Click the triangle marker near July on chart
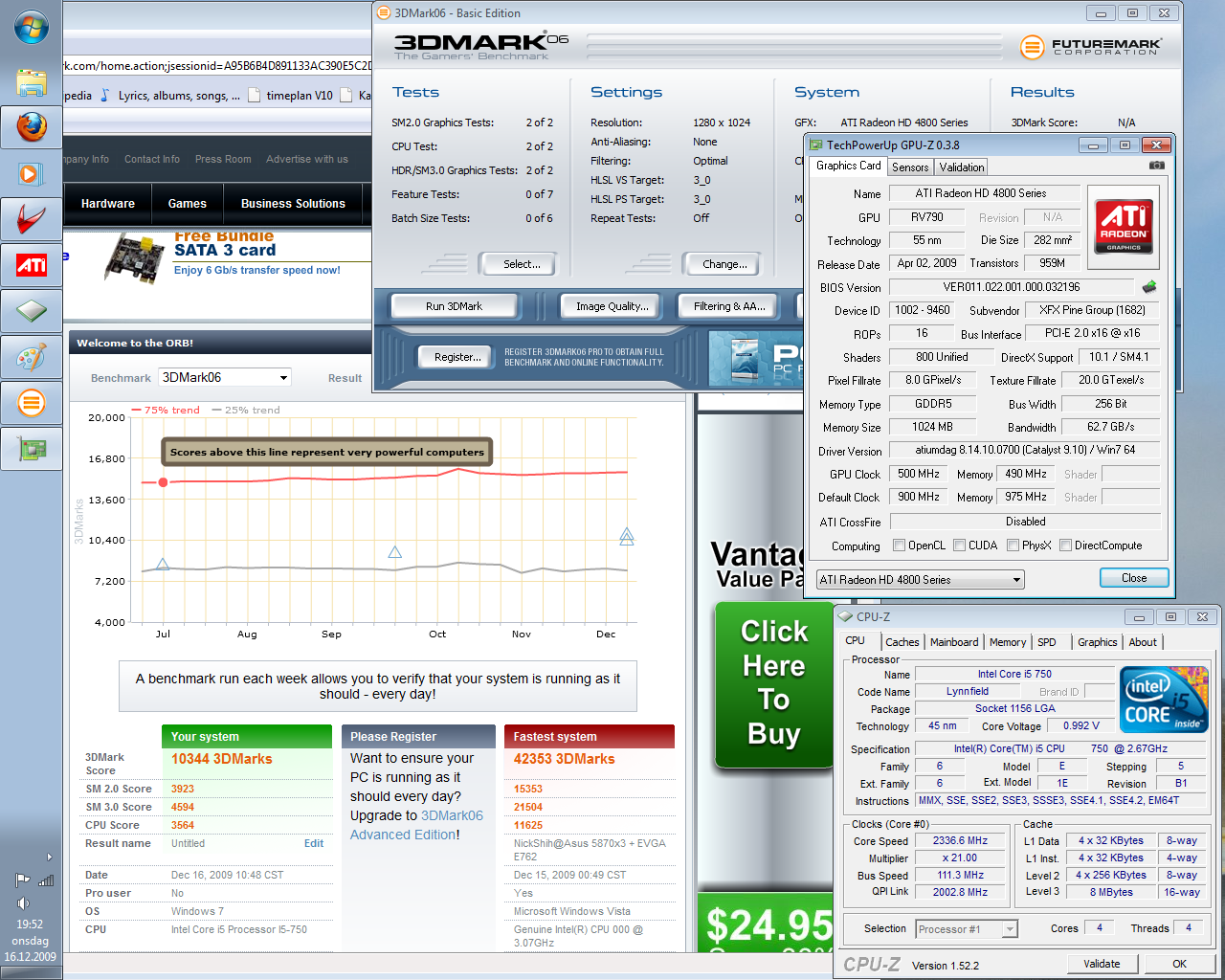 pyautogui.click(x=163, y=565)
